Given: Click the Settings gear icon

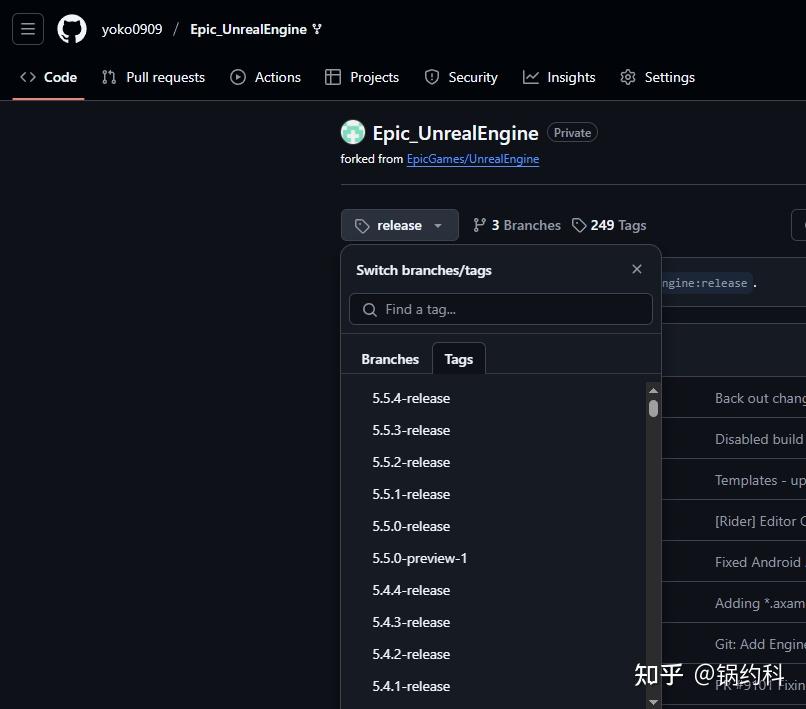Looking at the screenshot, I should pyautogui.click(x=628, y=77).
